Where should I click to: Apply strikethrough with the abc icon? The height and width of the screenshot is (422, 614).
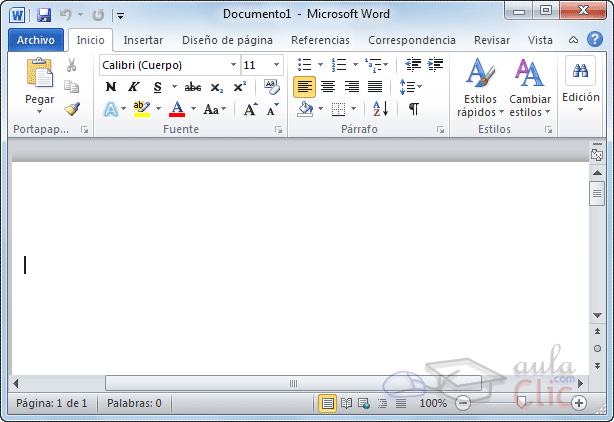tap(192, 87)
